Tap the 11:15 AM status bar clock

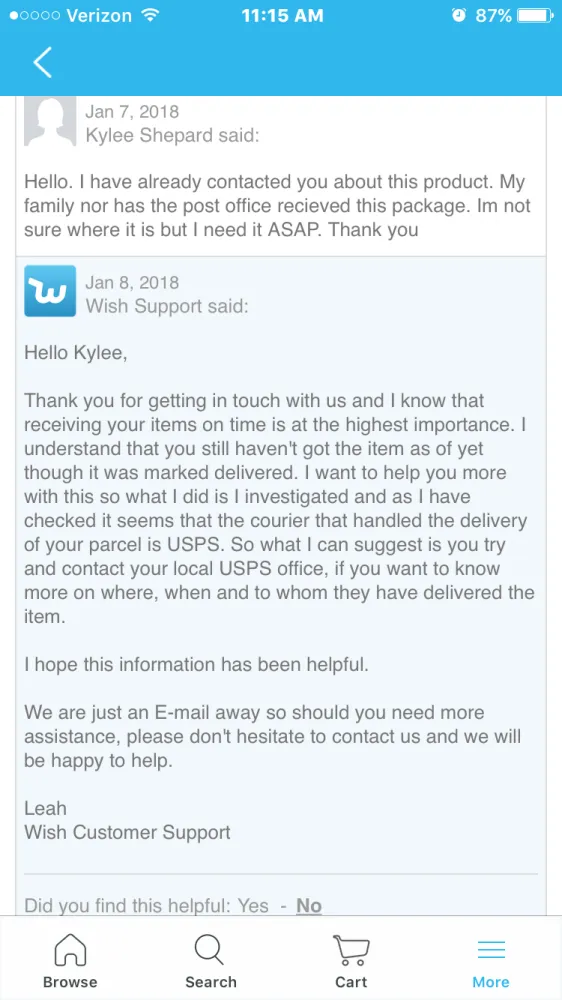click(282, 15)
